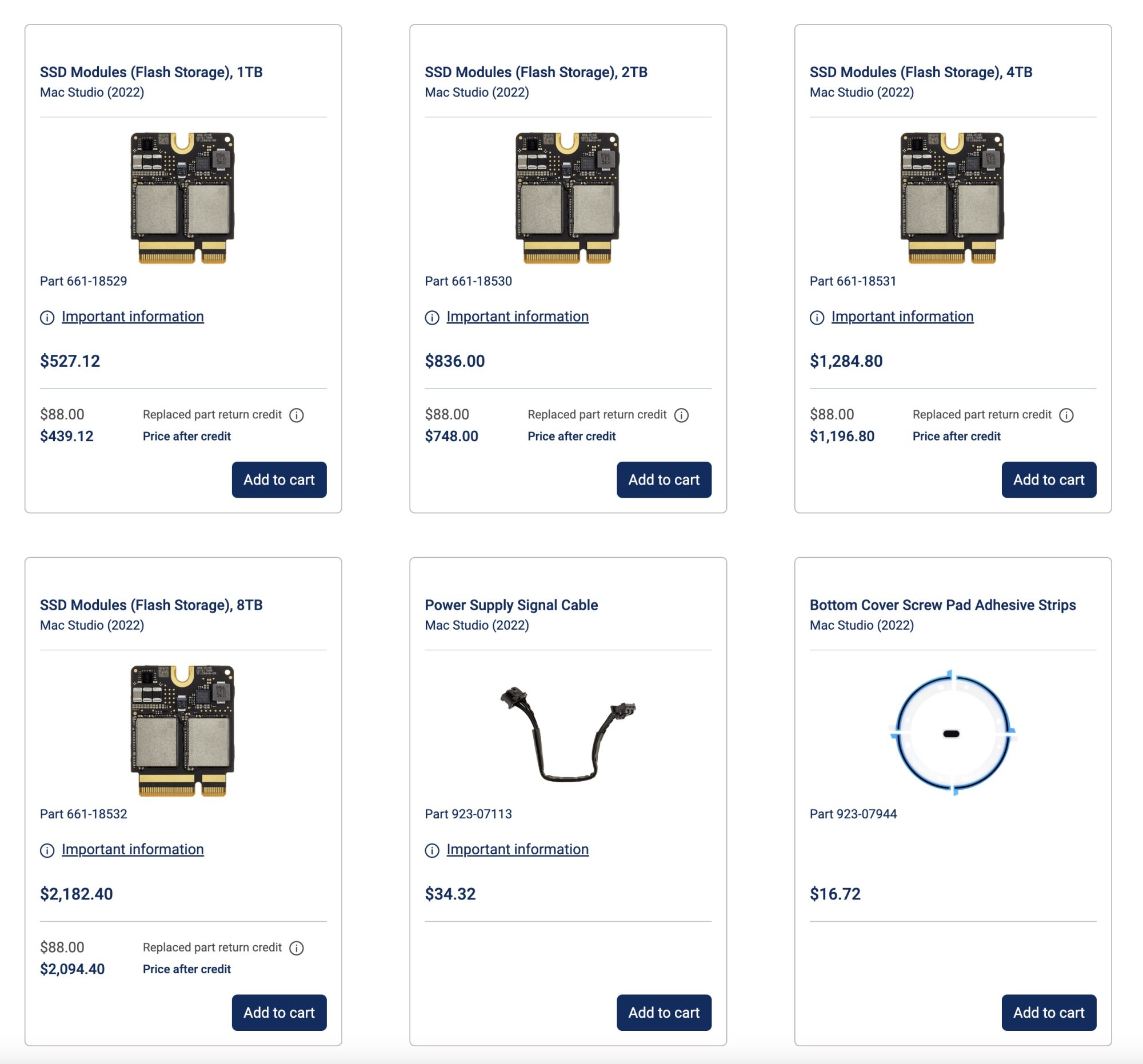The width and height of the screenshot is (1143, 1064).
Task: Click the Adhesive Strips product image
Action: click(x=952, y=733)
